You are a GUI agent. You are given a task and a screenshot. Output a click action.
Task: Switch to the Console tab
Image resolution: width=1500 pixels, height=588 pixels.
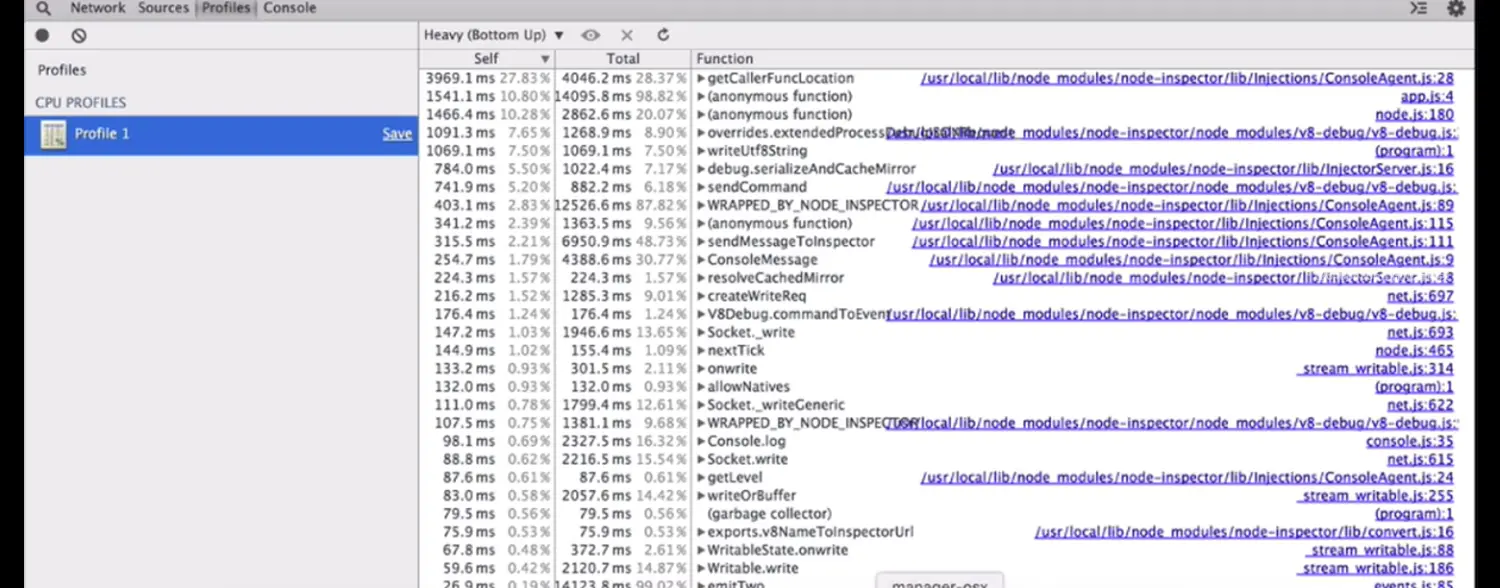[x=289, y=8]
